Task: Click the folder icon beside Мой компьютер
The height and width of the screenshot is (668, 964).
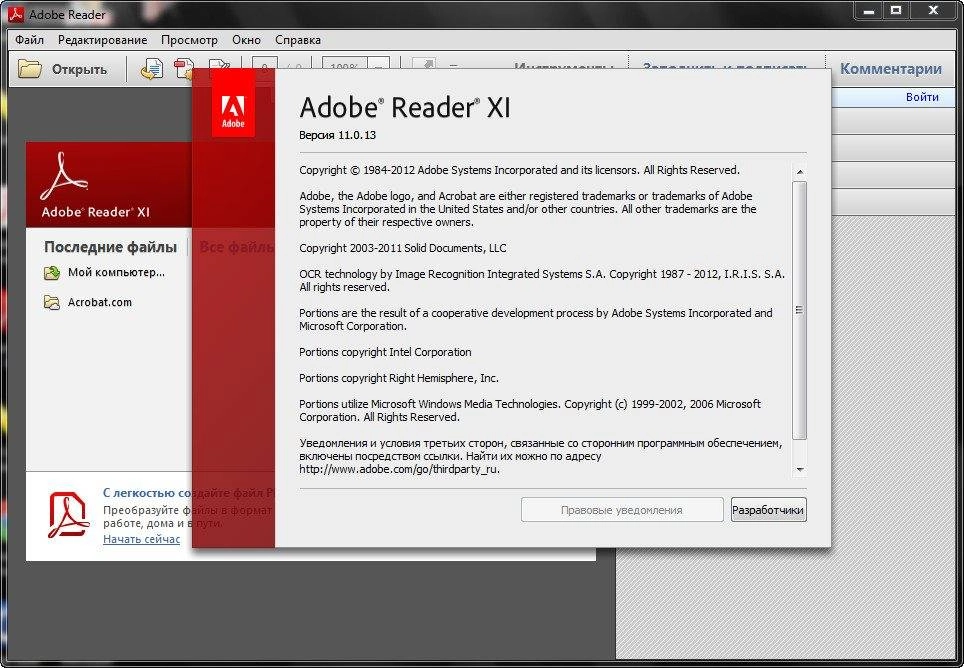Action: [x=52, y=273]
